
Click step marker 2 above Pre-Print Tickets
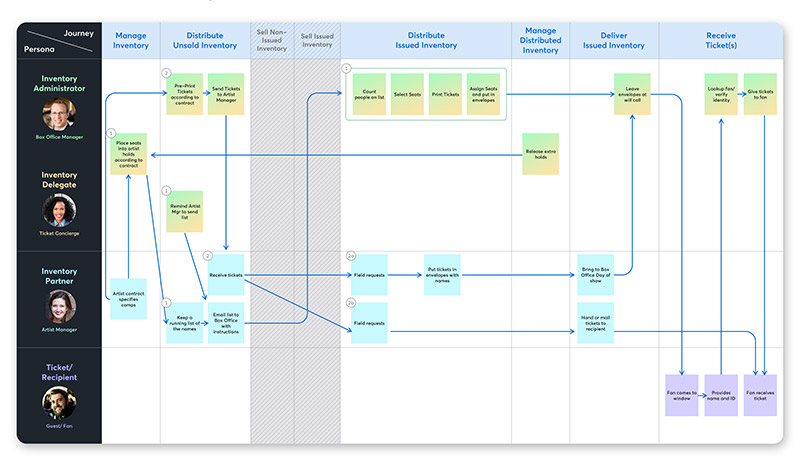pyautogui.click(x=166, y=73)
